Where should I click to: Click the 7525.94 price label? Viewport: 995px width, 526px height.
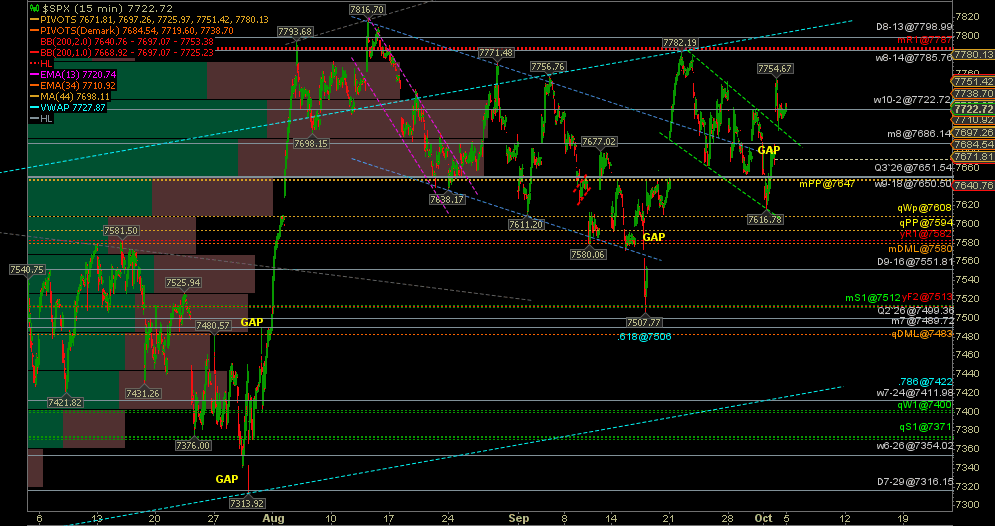(x=183, y=282)
